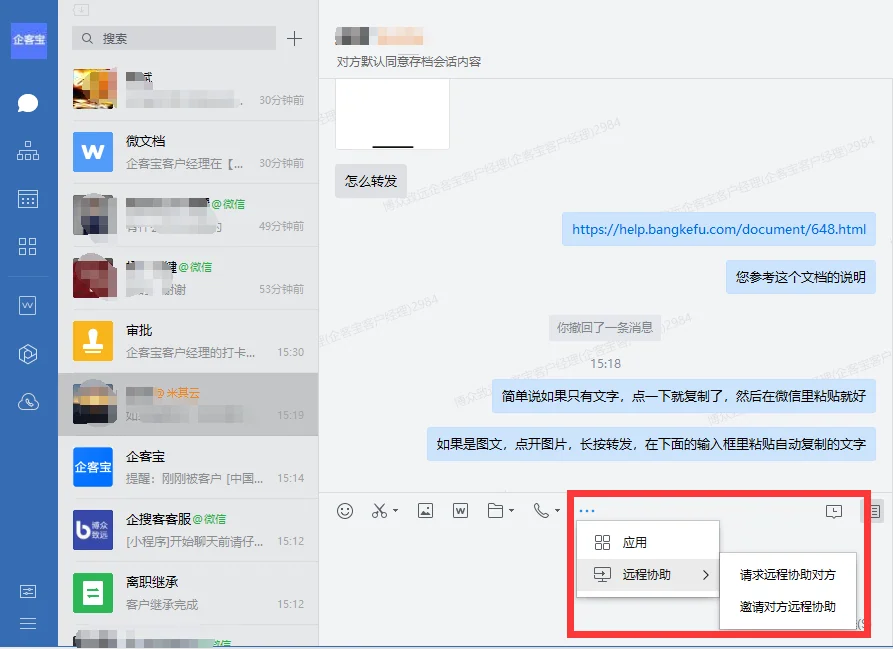The image size is (893, 649).
Task: Click the 怎么转发 message bubble
Action: point(371,181)
